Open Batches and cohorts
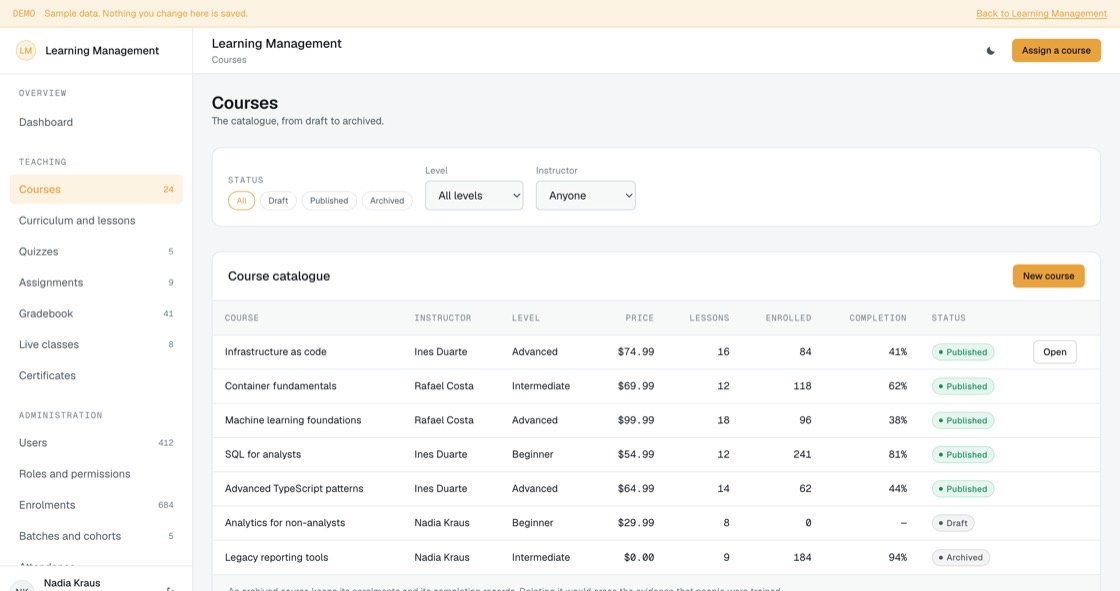This screenshot has height=591, width=1120. coord(96,536)
